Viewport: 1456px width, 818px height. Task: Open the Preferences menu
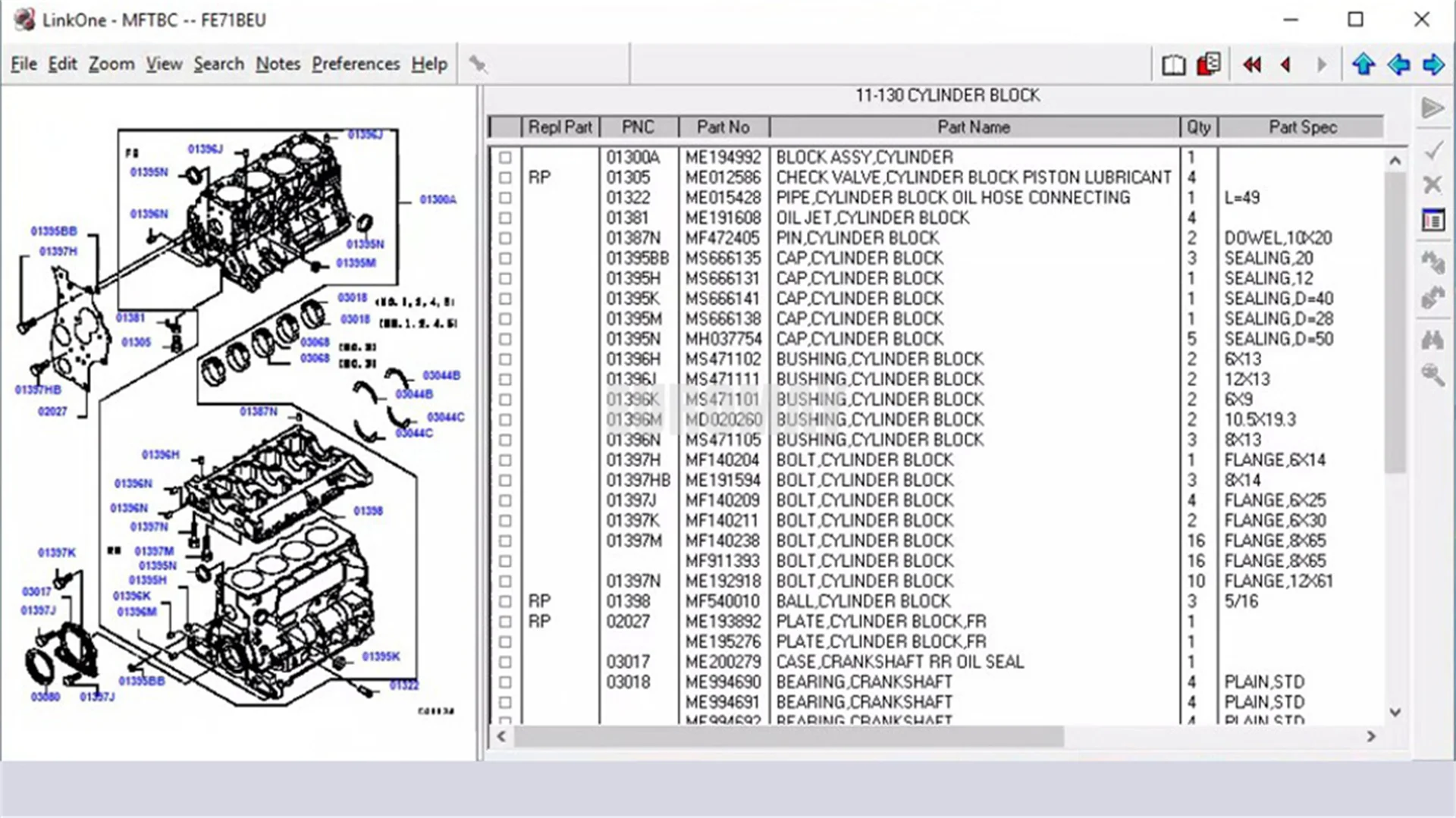coord(355,64)
